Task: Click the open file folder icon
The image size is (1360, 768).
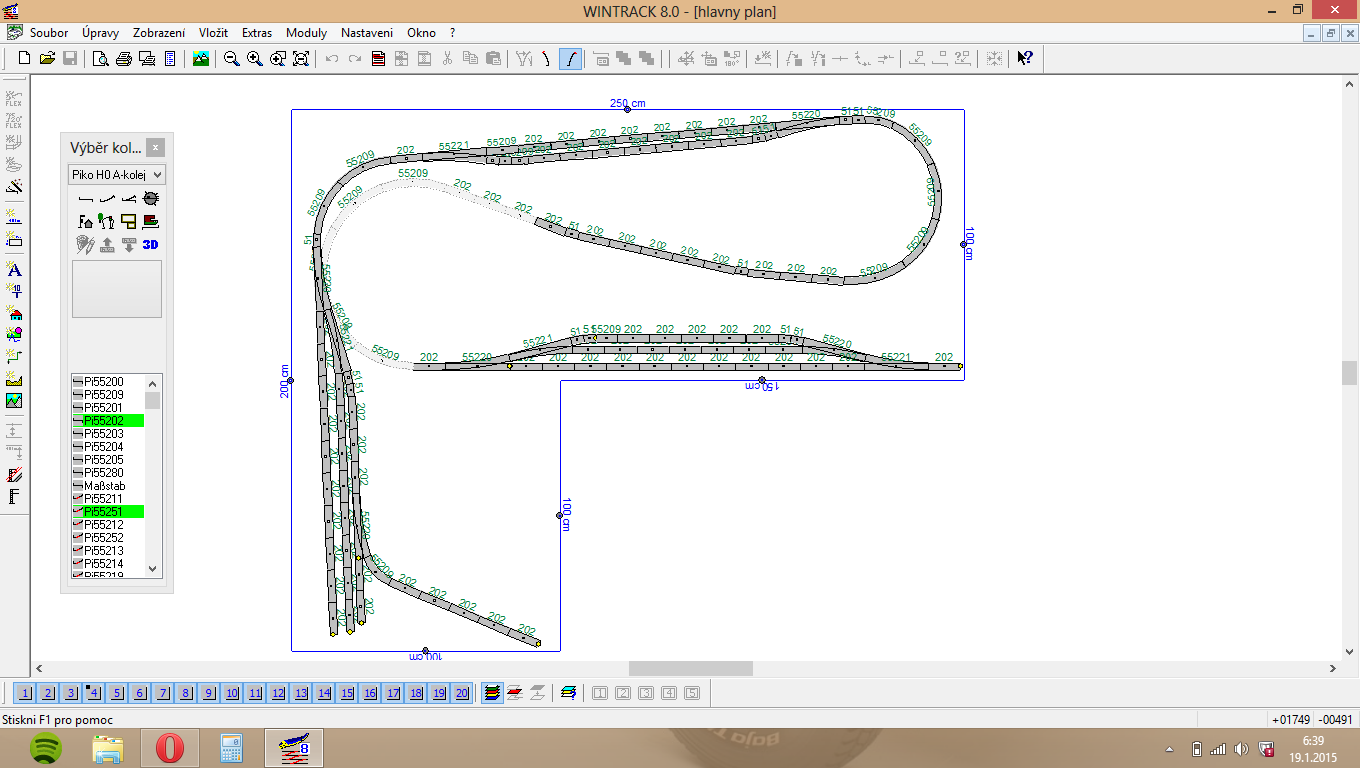Action: pyautogui.click(x=47, y=59)
